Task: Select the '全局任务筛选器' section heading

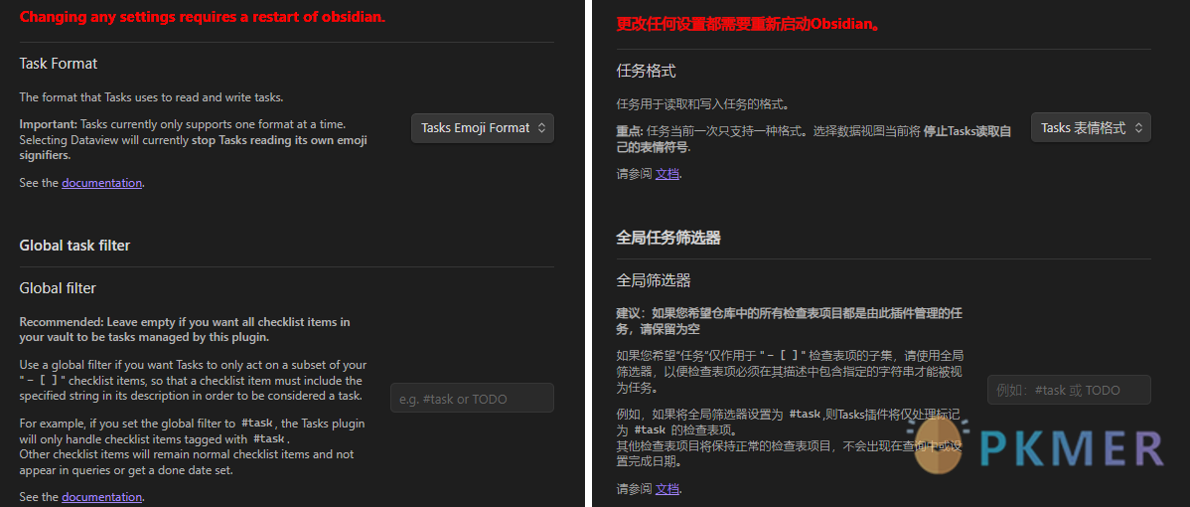Action: pyautogui.click(x=668, y=238)
